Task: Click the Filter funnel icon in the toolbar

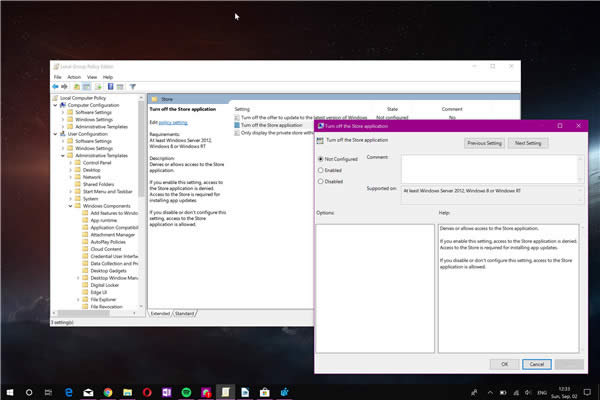Action: click(133, 86)
